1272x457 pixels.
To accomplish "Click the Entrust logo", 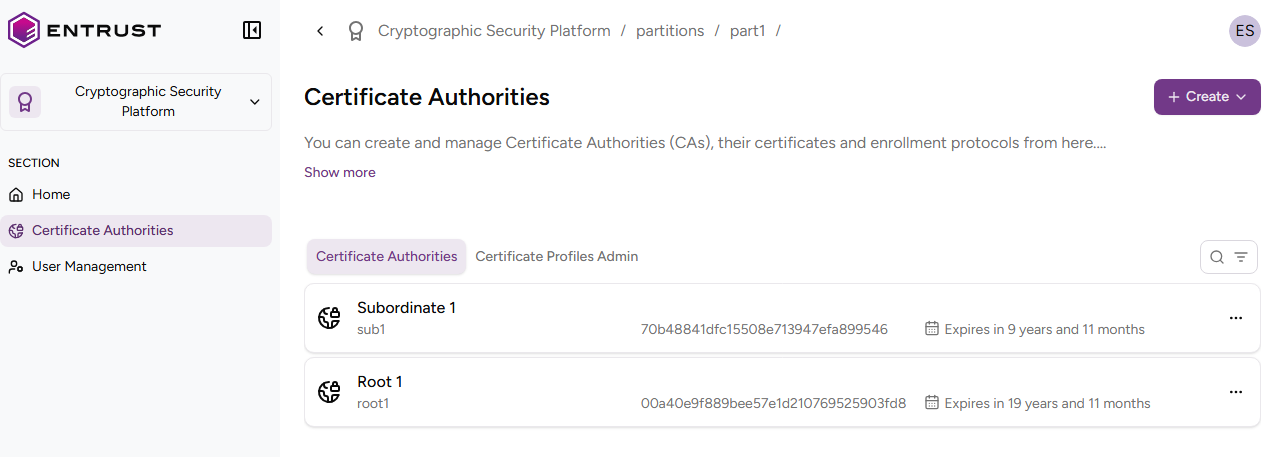I will tap(84, 30).
